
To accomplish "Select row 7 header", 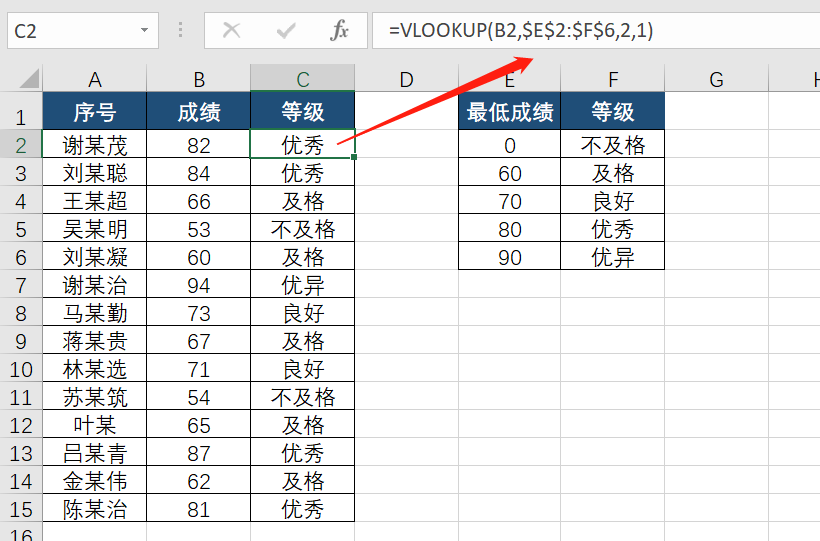I will tap(21, 286).
